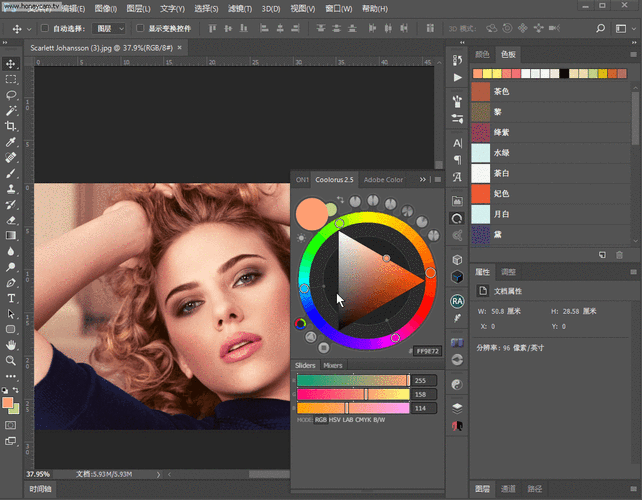Tick the 显示变换控件 checkbox
The image size is (642, 500).
(140, 29)
